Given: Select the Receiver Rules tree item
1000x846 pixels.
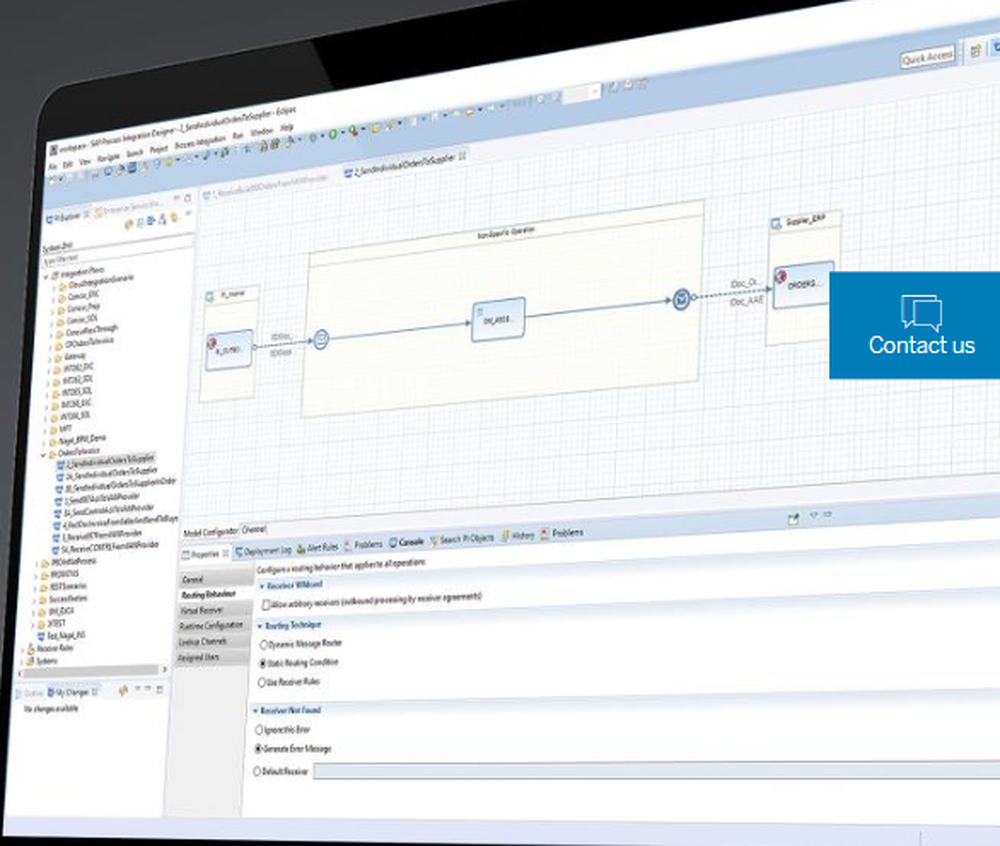Looking at the screenshot, I should pos(51,648).
